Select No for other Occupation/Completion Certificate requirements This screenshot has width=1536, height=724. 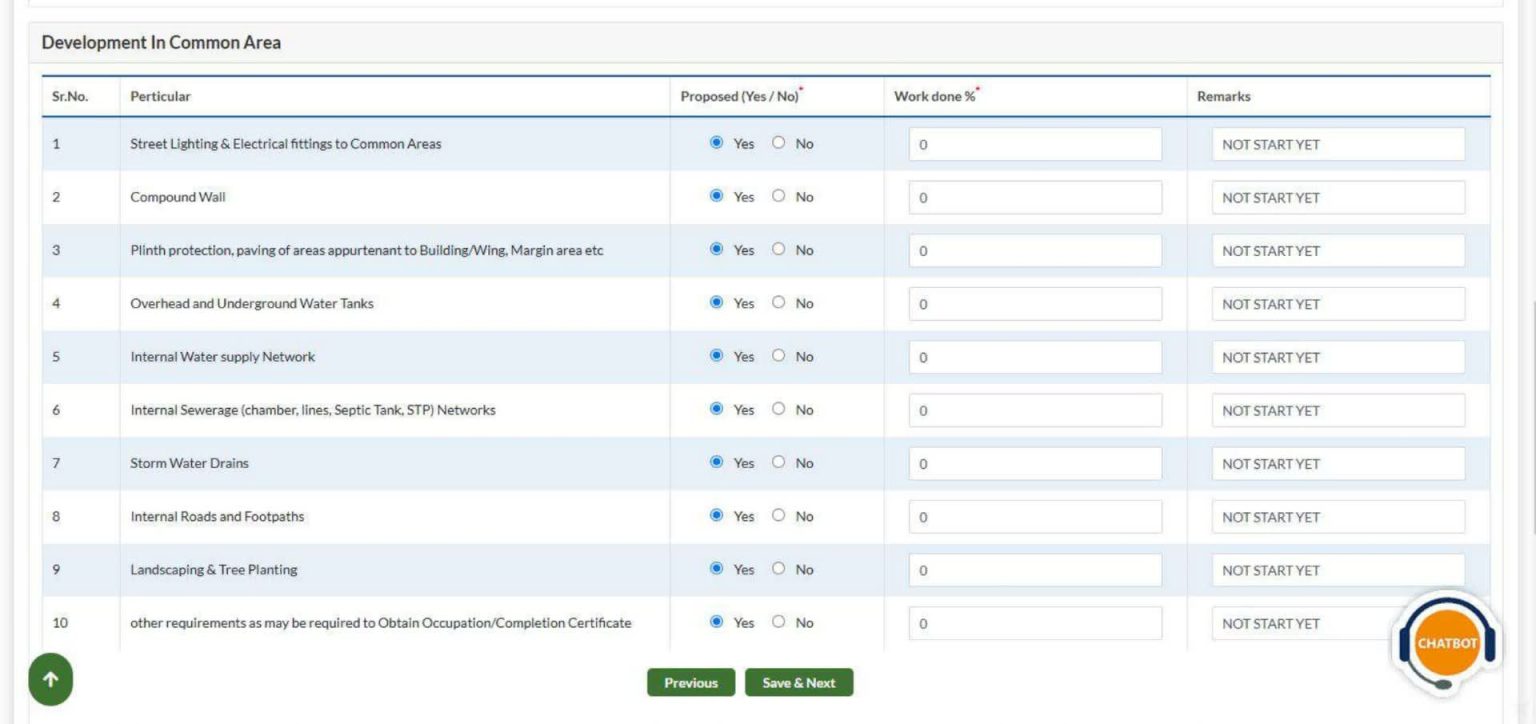pos(779,622)
